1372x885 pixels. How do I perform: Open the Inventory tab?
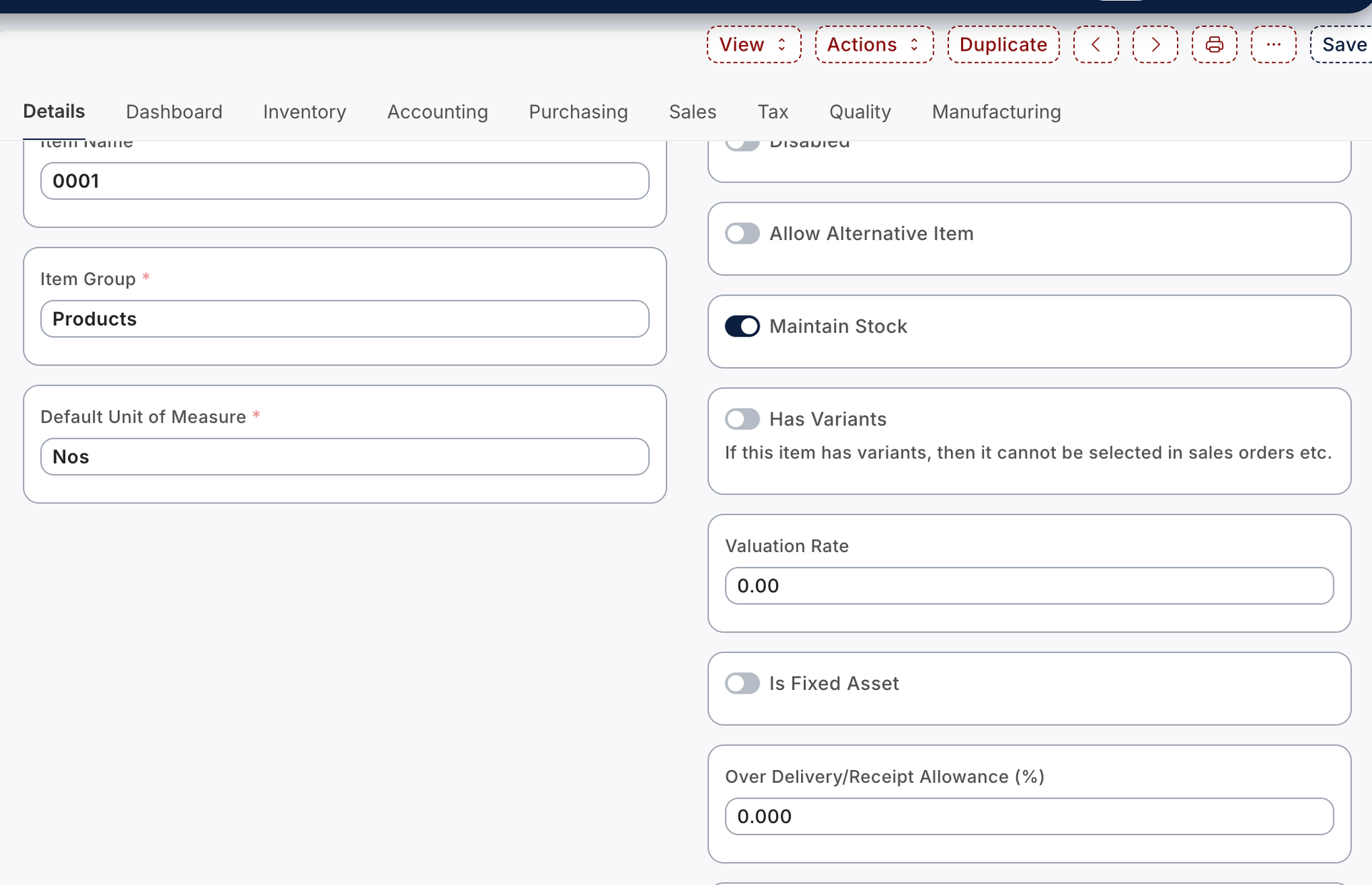[x=304, y=111]
